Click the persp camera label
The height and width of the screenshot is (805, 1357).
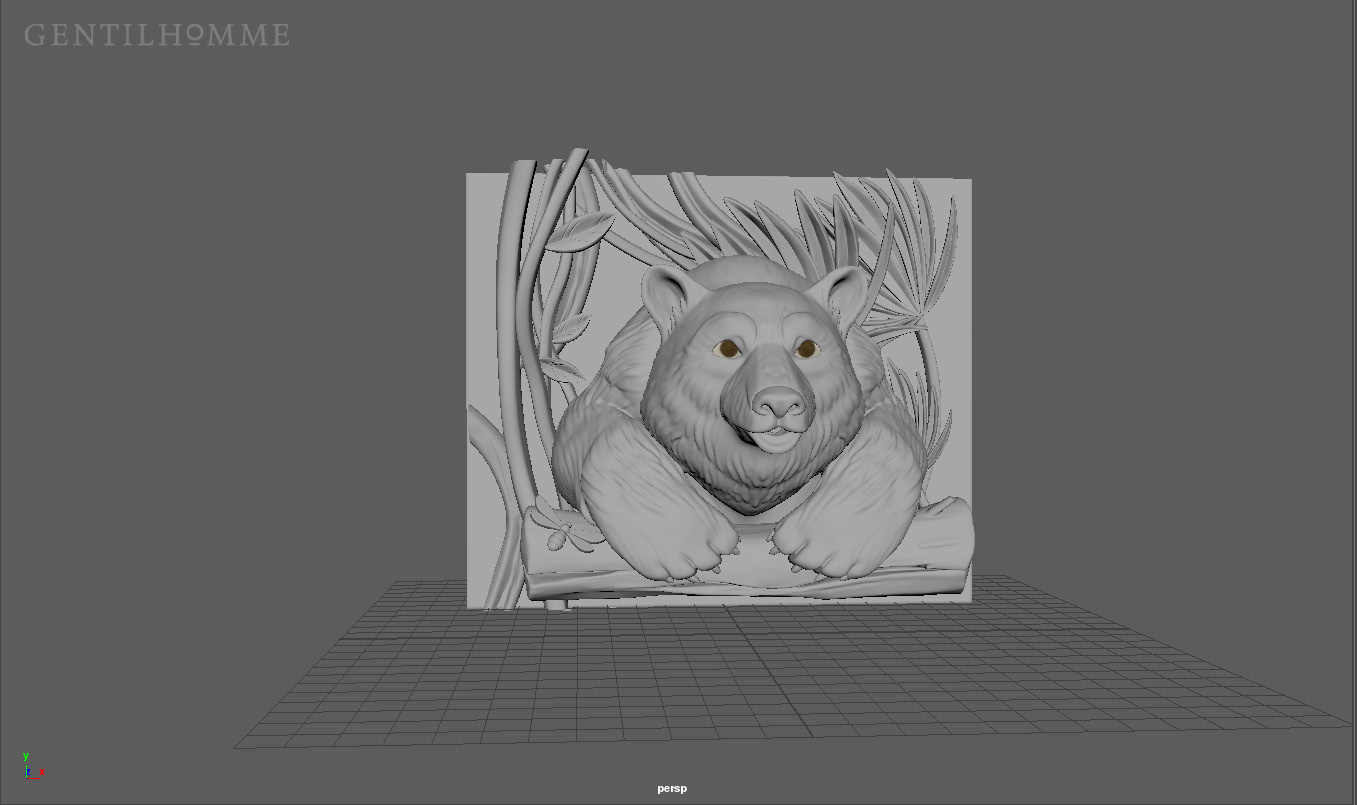pos(672,788)
